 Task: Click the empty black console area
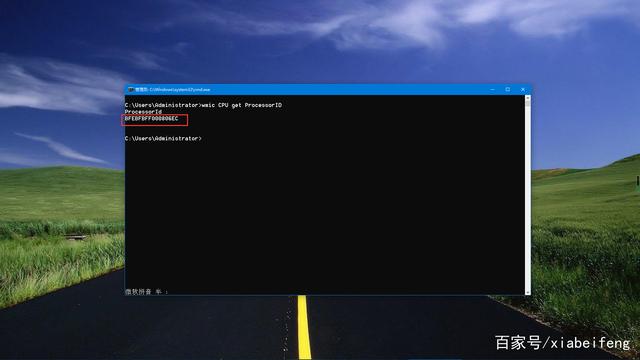324,212
